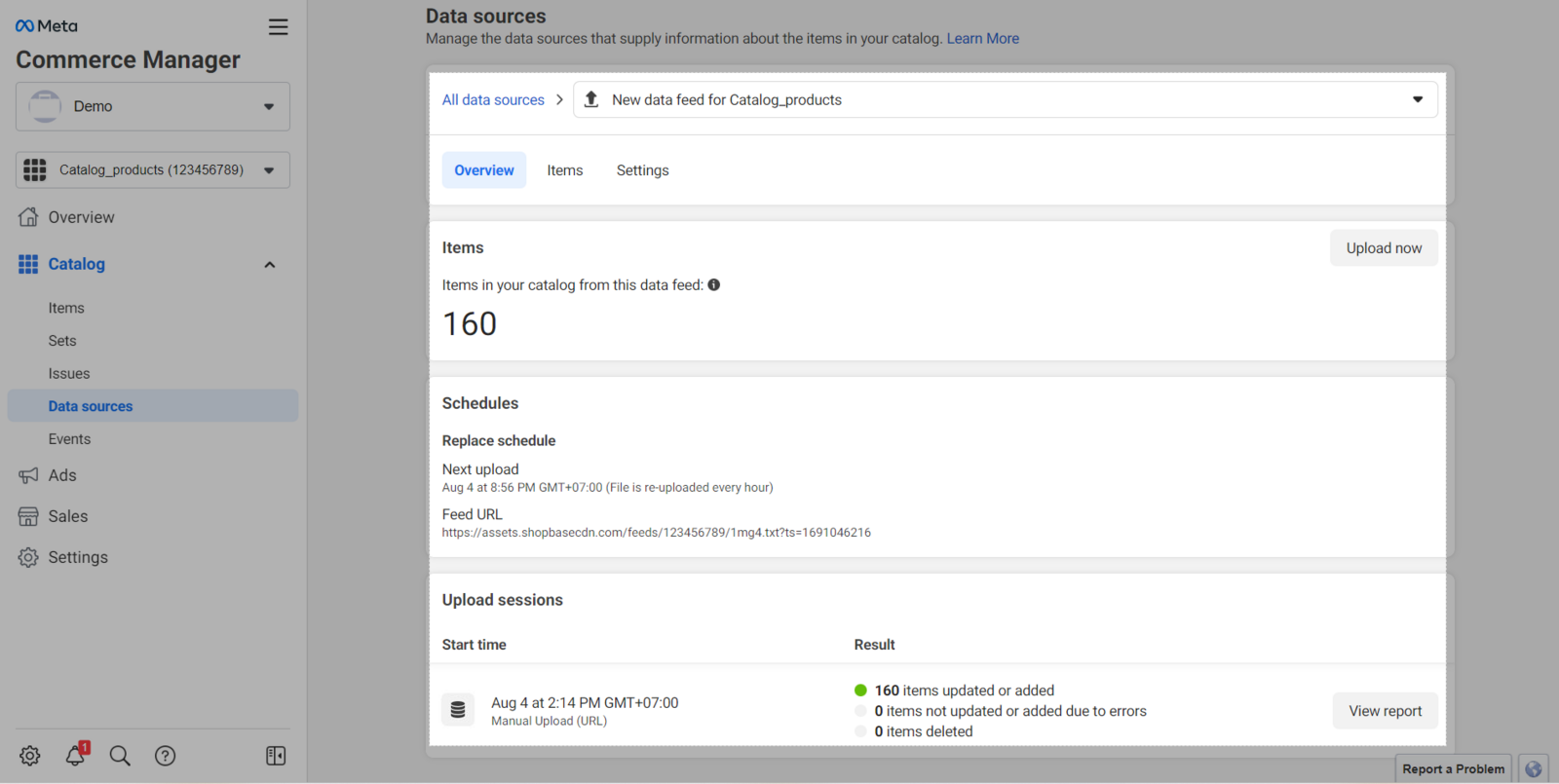Click the Next upload schedule time text

coord(607,488)
